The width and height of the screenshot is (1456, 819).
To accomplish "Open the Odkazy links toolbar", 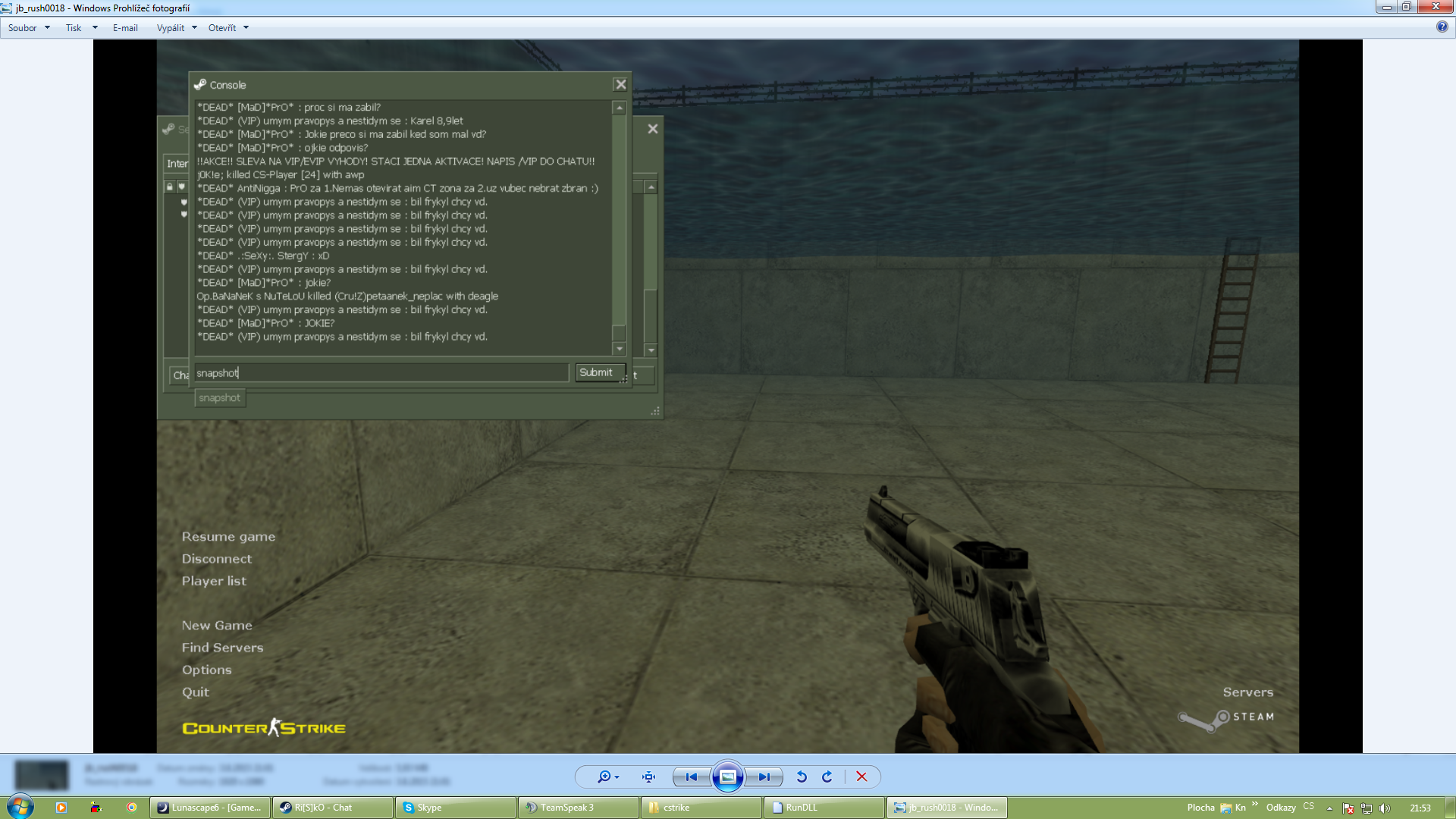I will point(1281,808).
